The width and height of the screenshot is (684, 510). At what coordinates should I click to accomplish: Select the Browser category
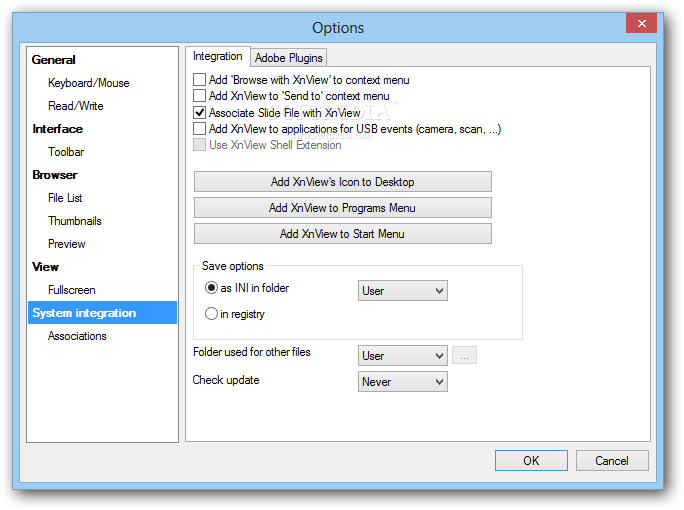coord(55,175)
